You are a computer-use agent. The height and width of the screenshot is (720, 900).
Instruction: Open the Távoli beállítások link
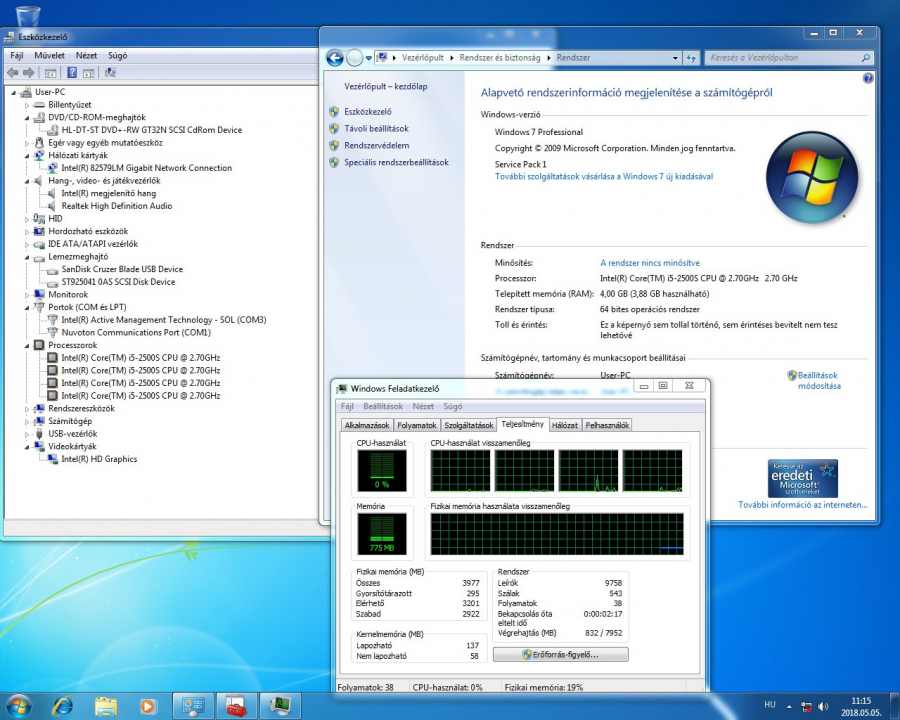coord(376,129)
